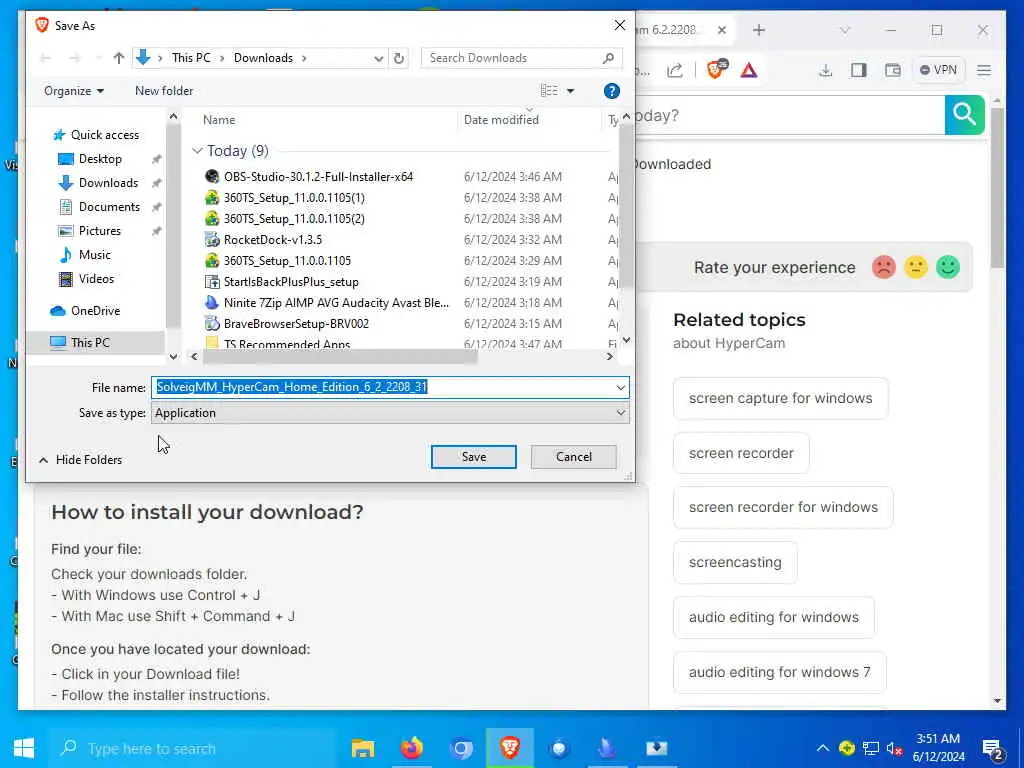Open 'screen capture for windows' topic
Image resolution: width=1024 pixels, height=768 pixels.
point(780,398)
